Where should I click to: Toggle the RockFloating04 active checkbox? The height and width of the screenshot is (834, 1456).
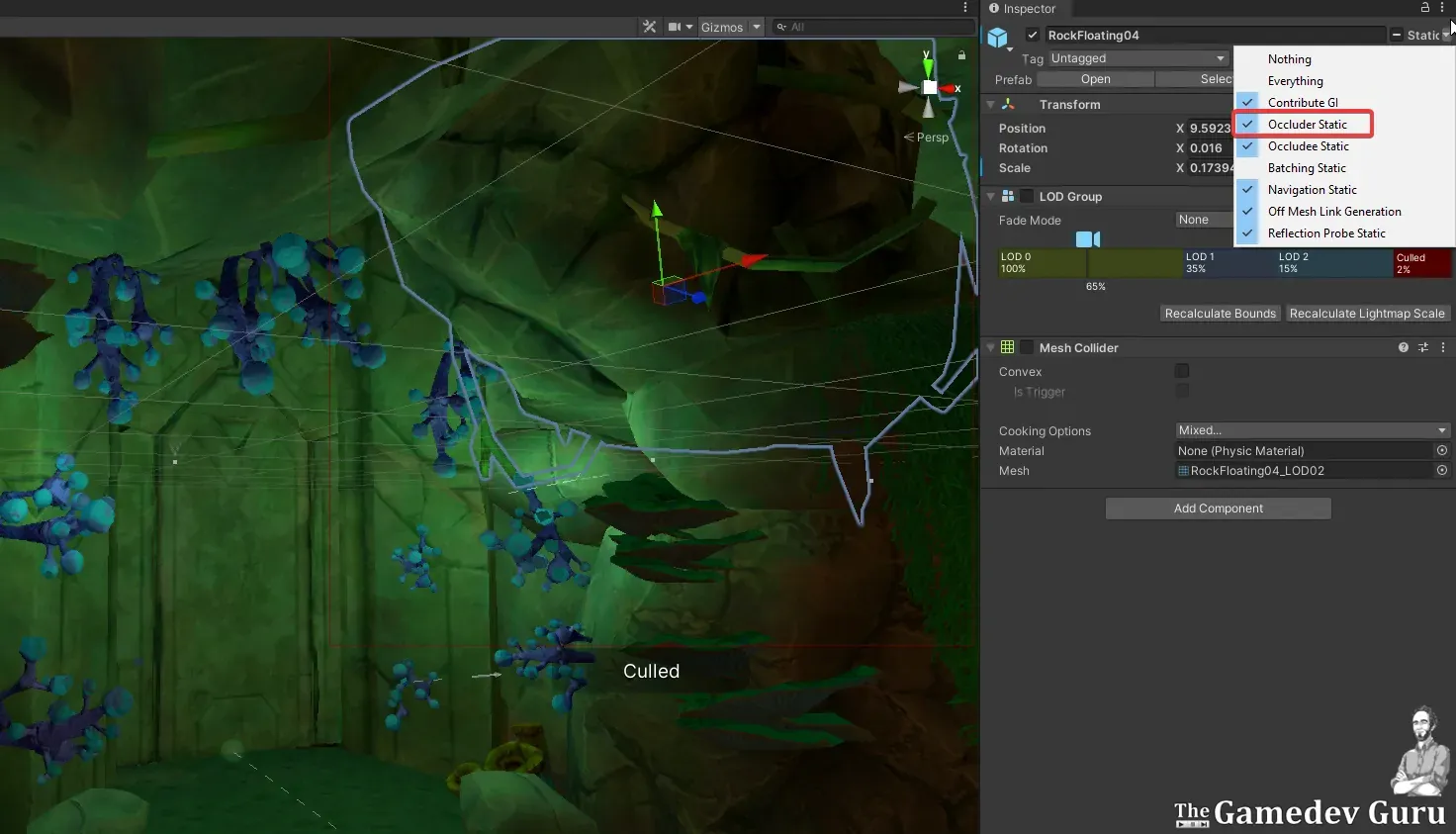tap(1033, 35)
